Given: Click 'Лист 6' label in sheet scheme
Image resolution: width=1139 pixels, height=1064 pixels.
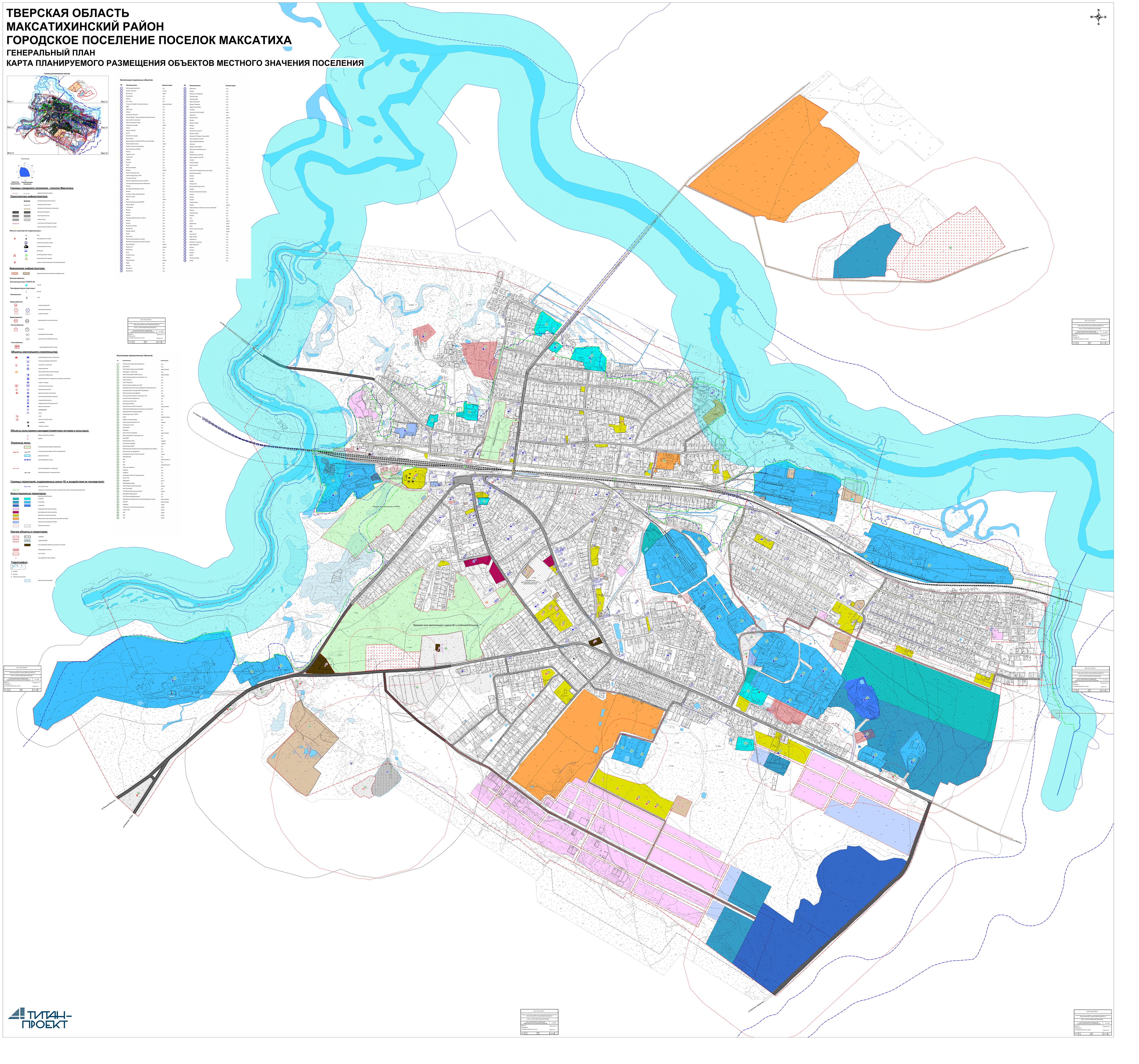Looking at the screenshot, I should point(104,153).
